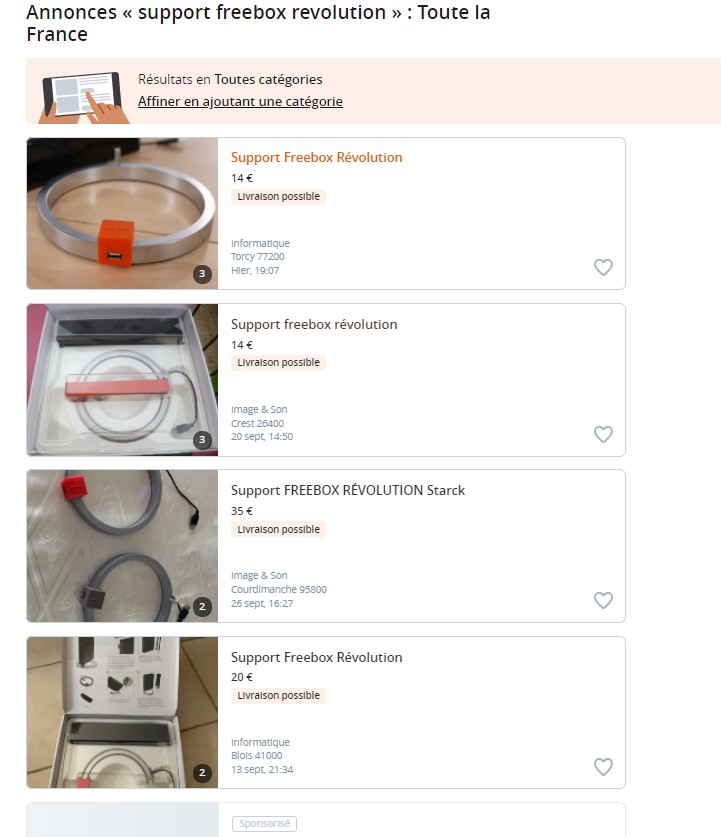Favorite the 14 € Torcy 77200 listing
This screenshot has height=837, width=721.
[x=603, y=267]
